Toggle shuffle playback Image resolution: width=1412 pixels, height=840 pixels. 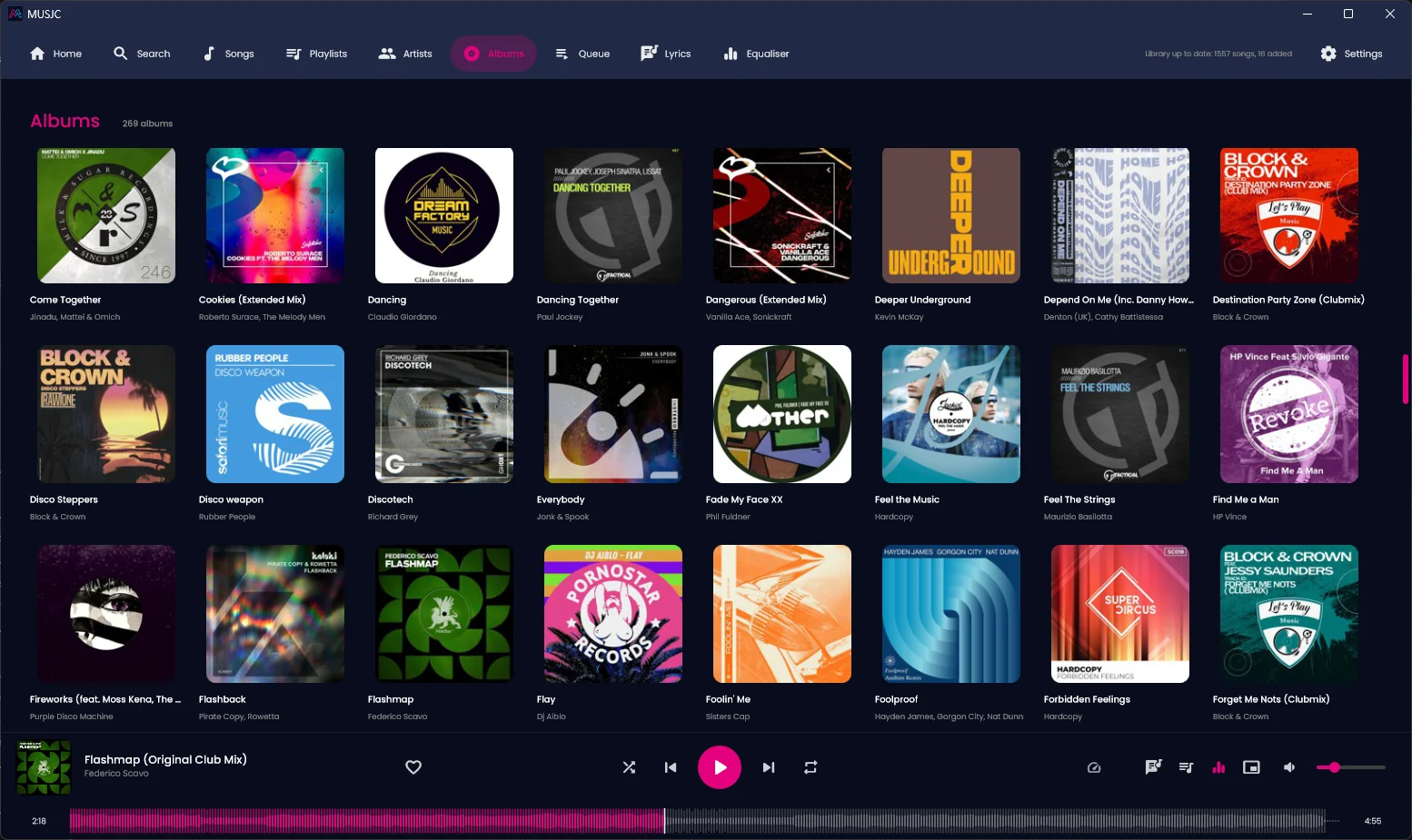(x=629, y=767)
